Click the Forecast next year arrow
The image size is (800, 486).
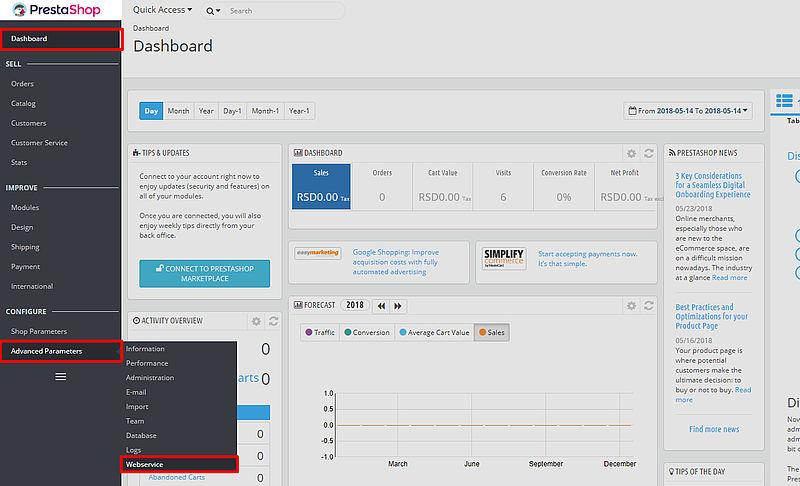(398, 305)
